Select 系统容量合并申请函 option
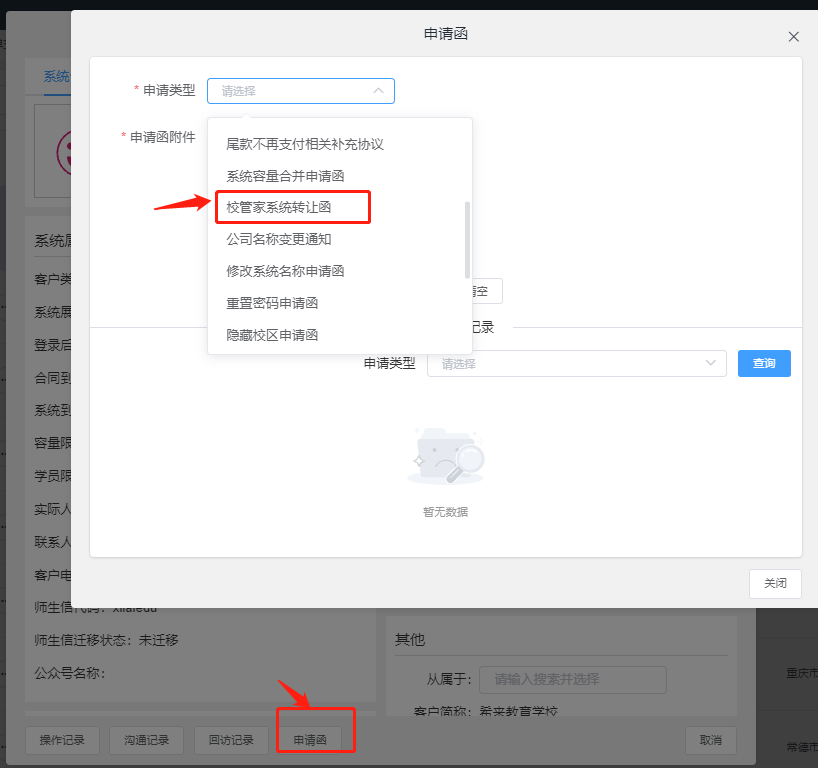This screenshot has width=818, height=768. pyautogui.click(x=285, y=176)
